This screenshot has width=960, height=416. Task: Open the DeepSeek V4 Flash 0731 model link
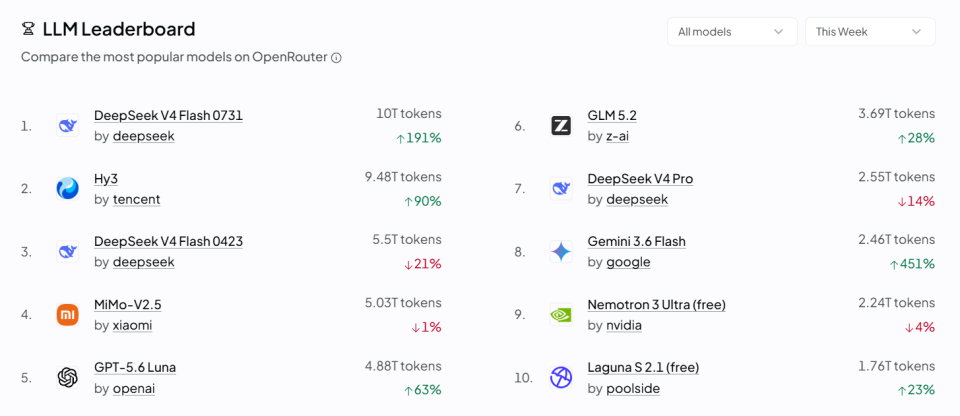pos(168,116)
